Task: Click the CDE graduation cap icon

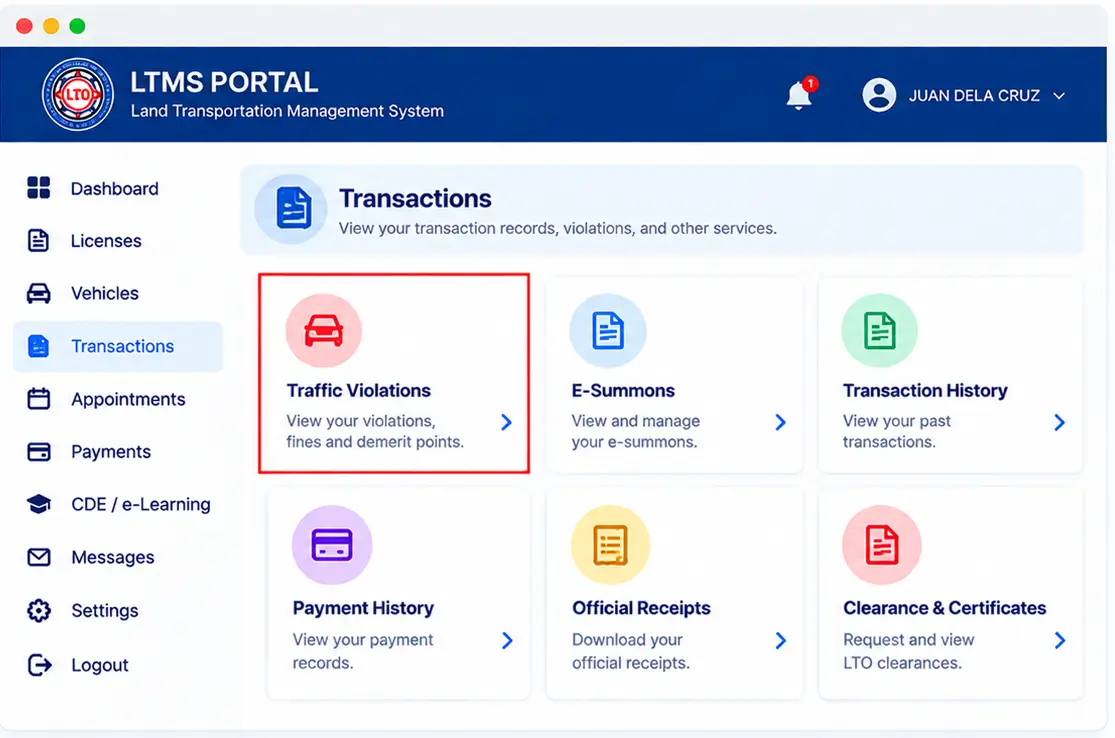Action: [x=38, y=504]
